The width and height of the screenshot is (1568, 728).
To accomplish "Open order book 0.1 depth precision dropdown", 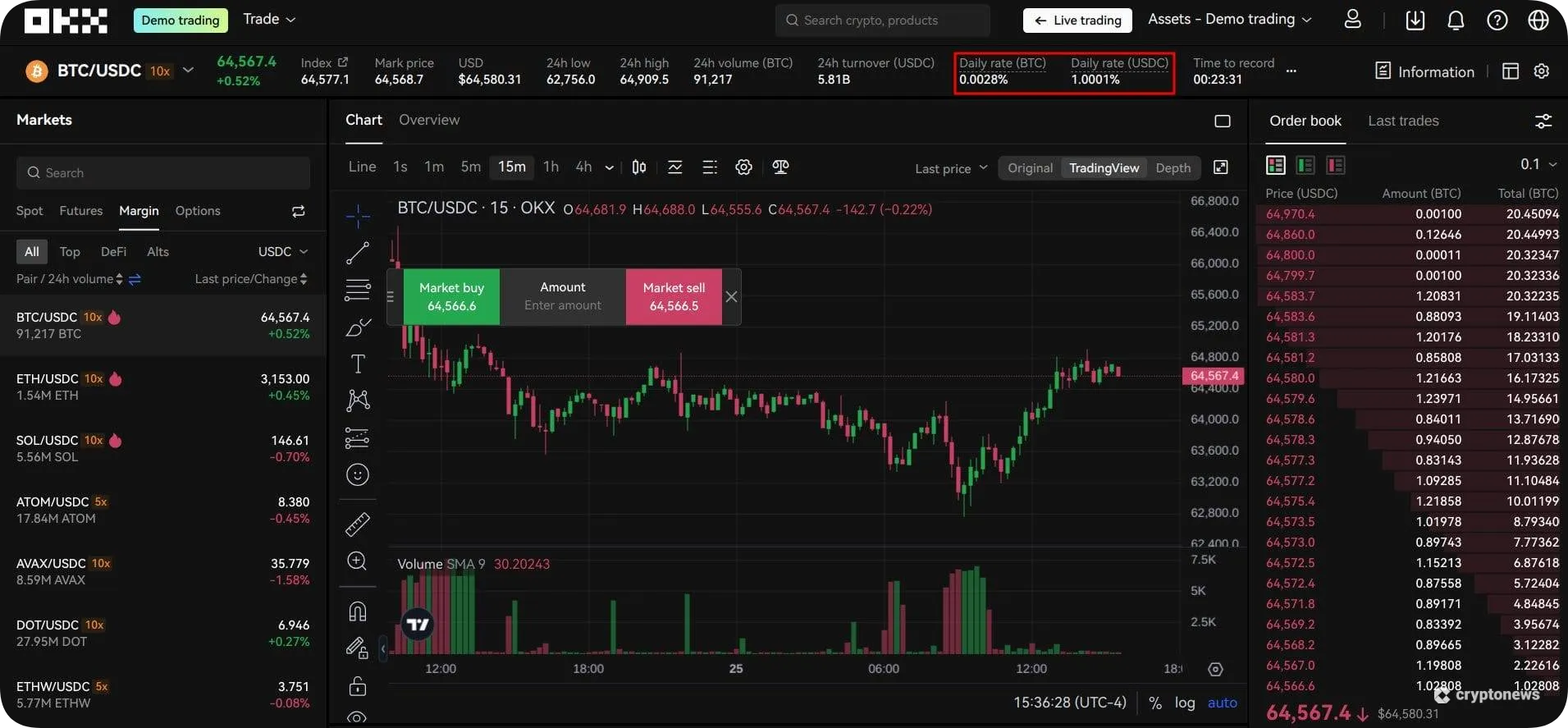I will point(1538,164).
